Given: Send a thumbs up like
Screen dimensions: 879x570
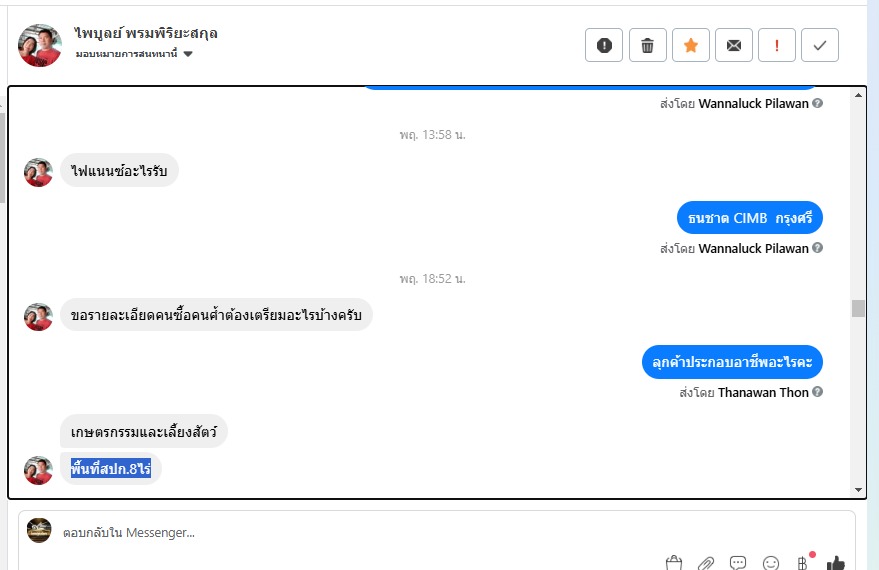Looking at the screenshot, I should click(836, 563).
